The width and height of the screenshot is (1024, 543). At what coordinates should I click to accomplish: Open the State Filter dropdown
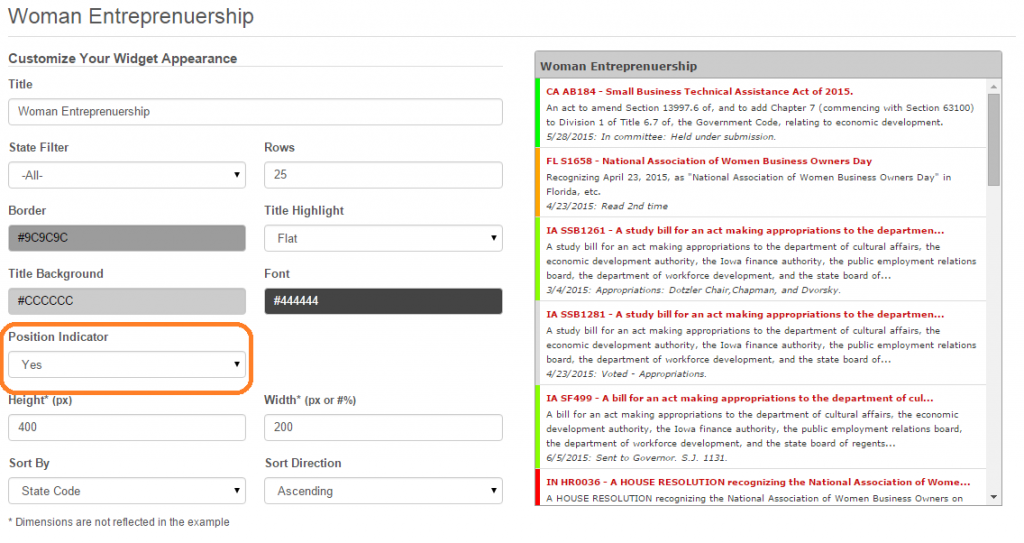[126, 175]
